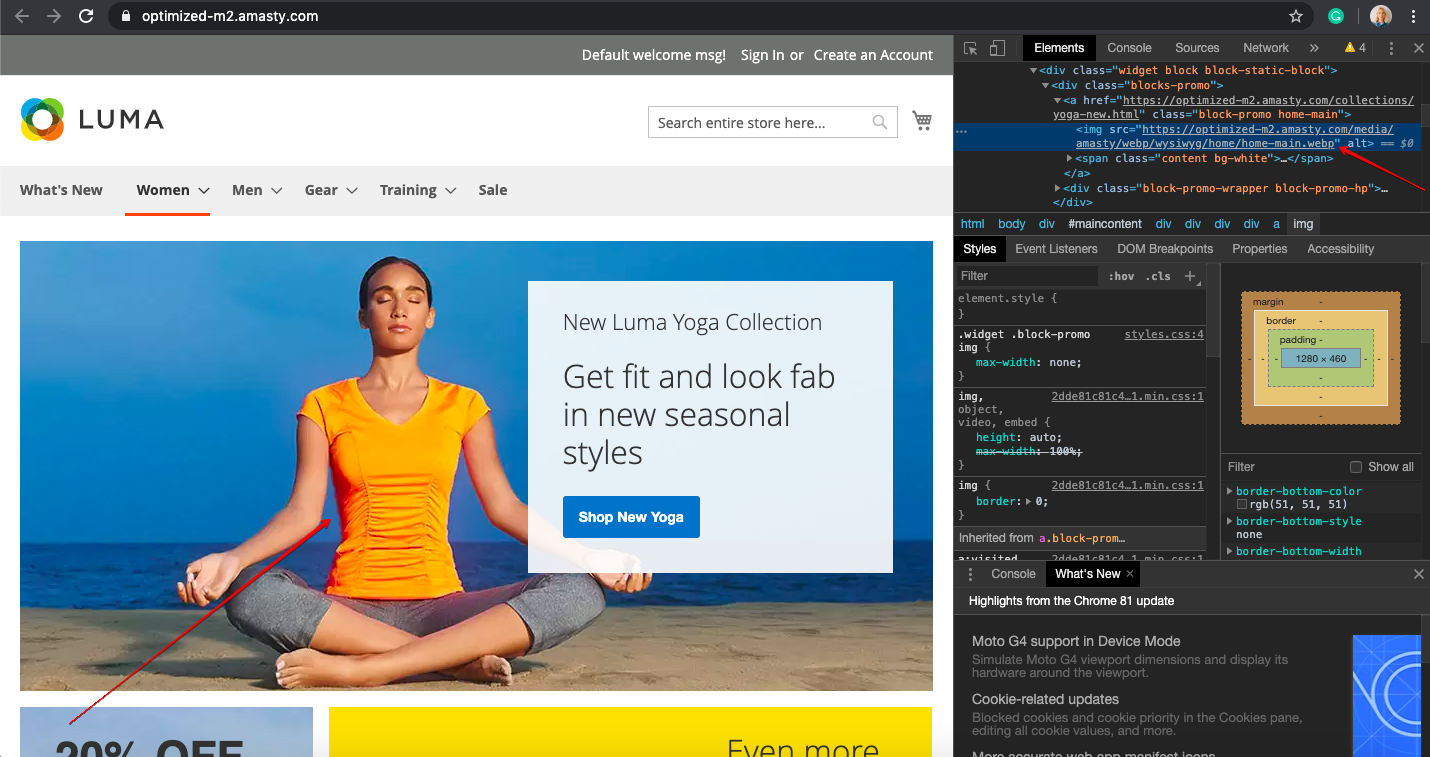Screen dimensions: 1430x757
Task: Switch to the Network tab
Action: pyautogui.click(x=1266, y=48)
